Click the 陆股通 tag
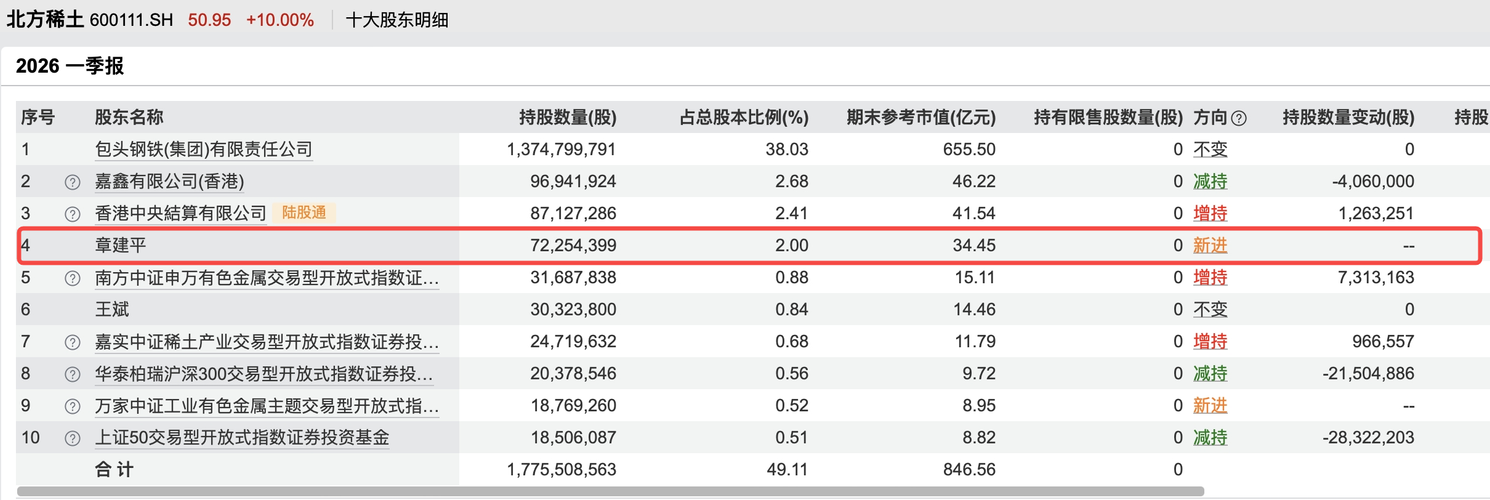This screenshot has height=500, width=1490. (303, 213)
